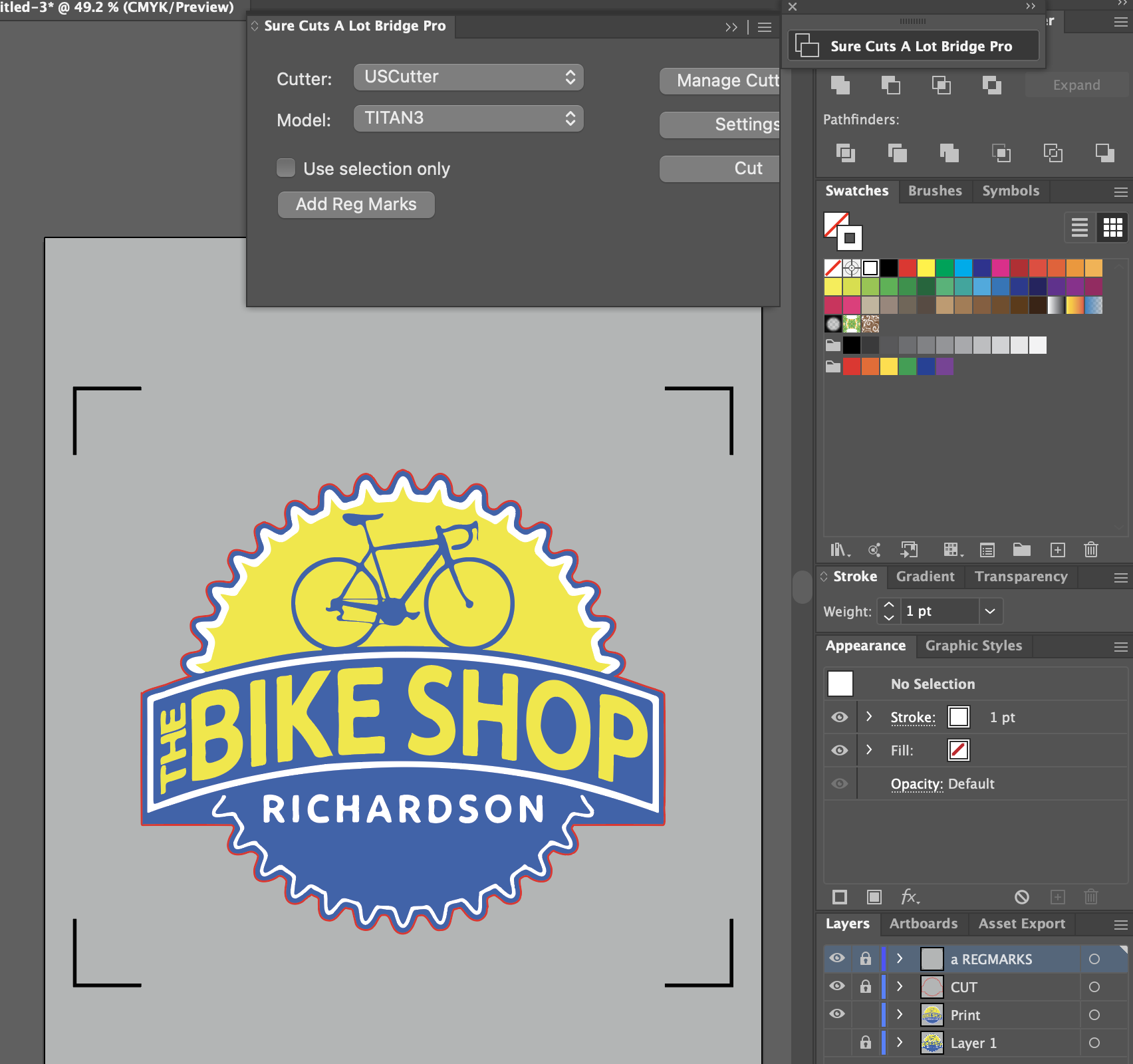Click the target circle for CUT layer
1133x1064 pixels.
pos(1094,987)
